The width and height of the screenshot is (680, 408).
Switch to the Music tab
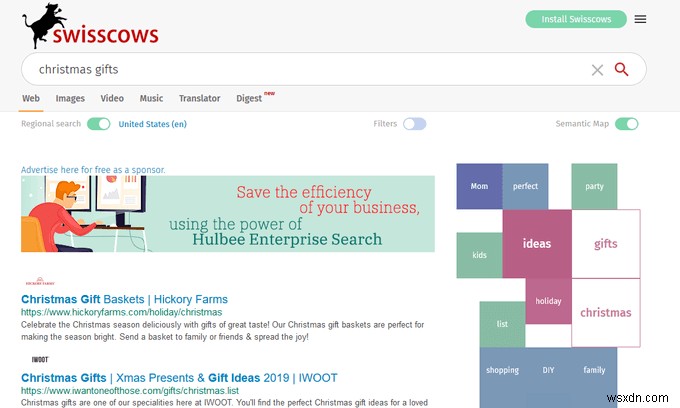151,98
